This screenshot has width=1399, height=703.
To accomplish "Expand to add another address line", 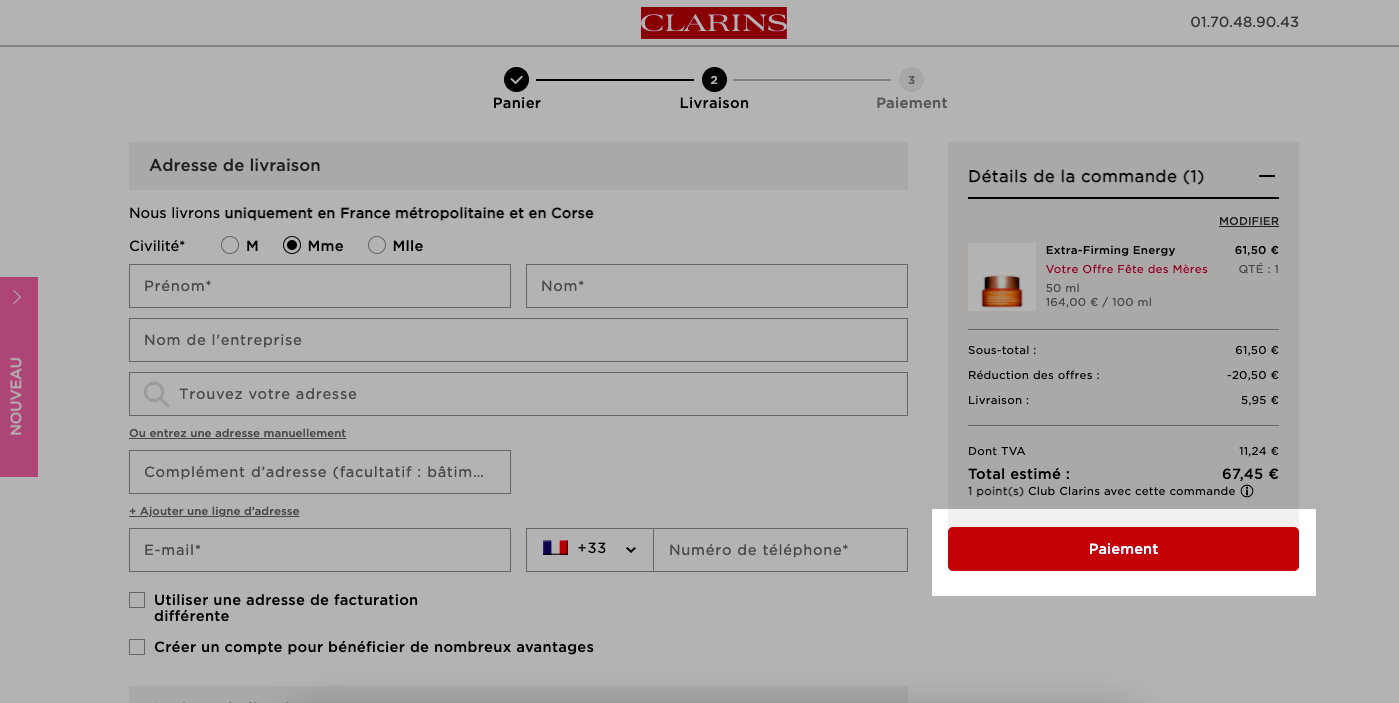I will [214, 511].
